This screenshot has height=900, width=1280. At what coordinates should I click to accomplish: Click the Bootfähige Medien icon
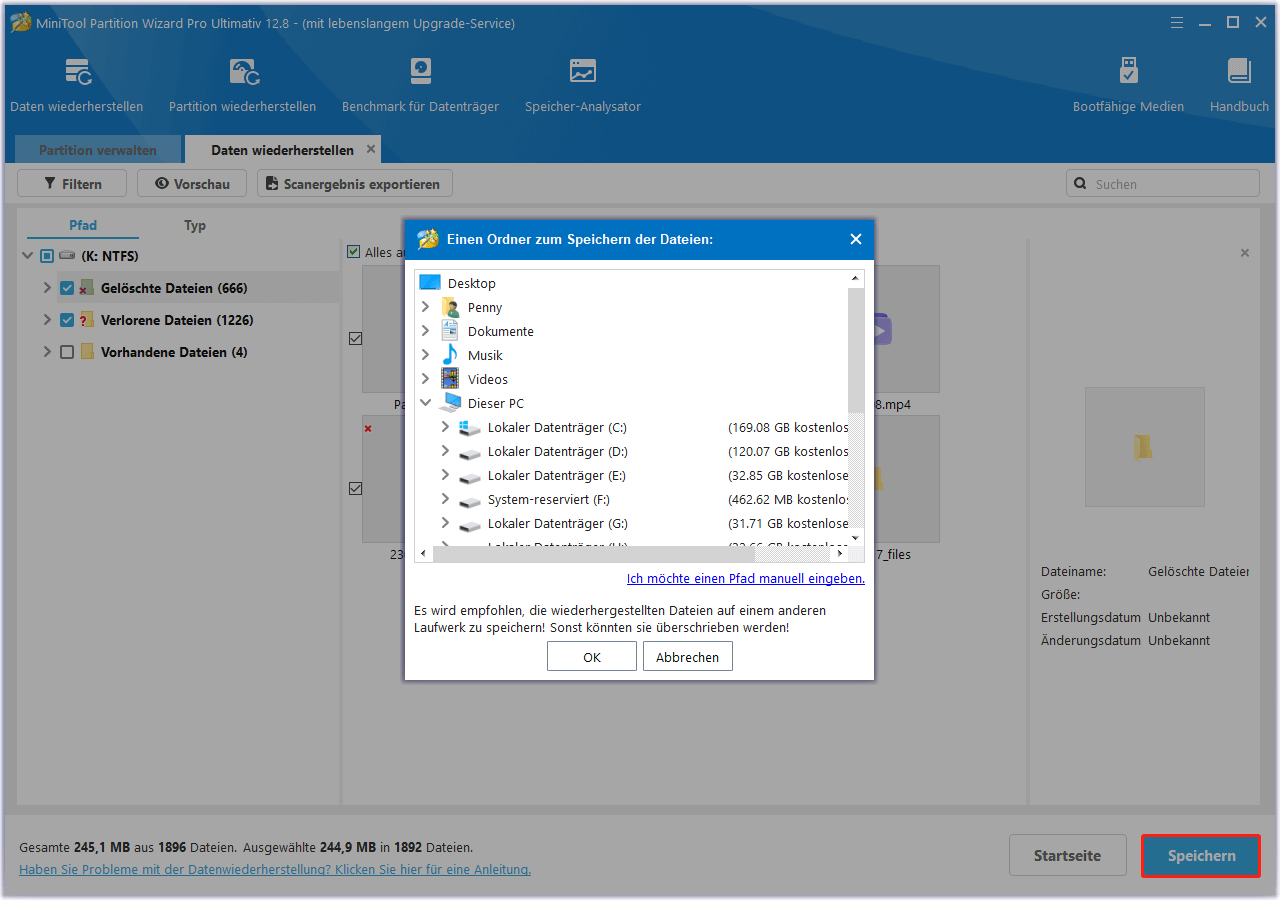pos(1128,73)
